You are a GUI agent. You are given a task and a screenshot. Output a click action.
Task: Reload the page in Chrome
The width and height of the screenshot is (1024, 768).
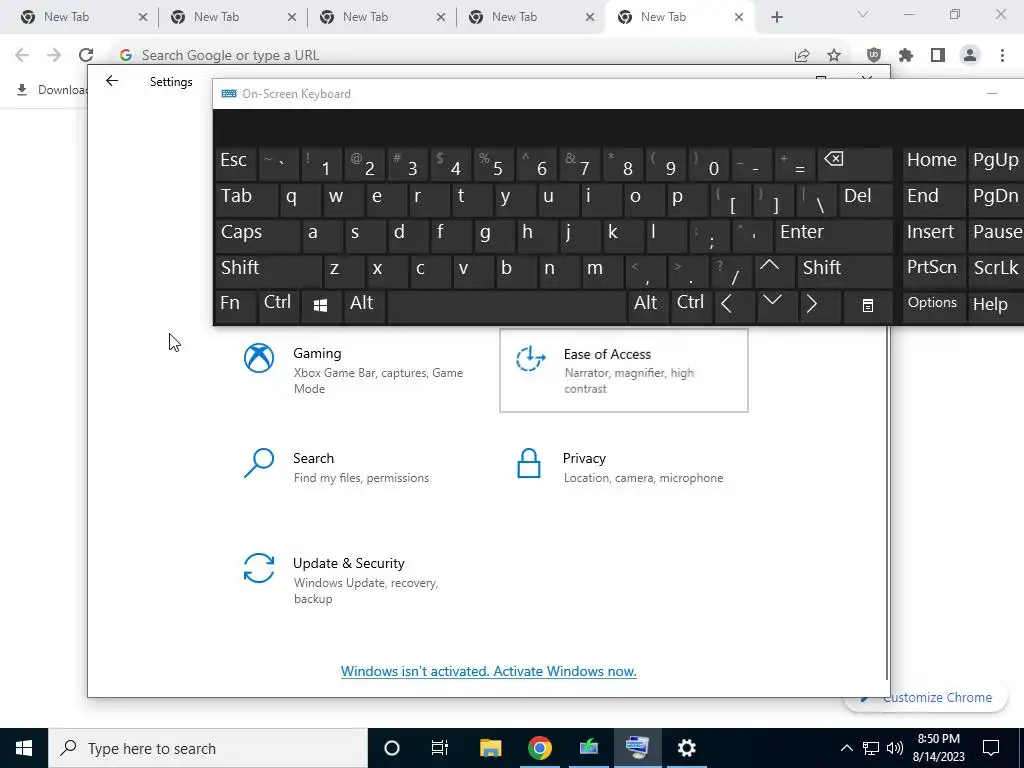point(86,55)
